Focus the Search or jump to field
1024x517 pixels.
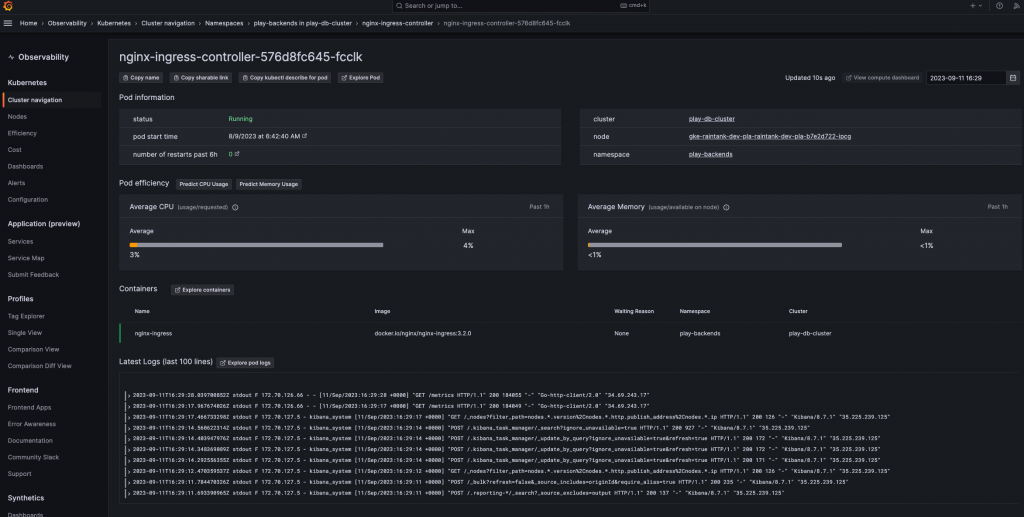[520, 6]
